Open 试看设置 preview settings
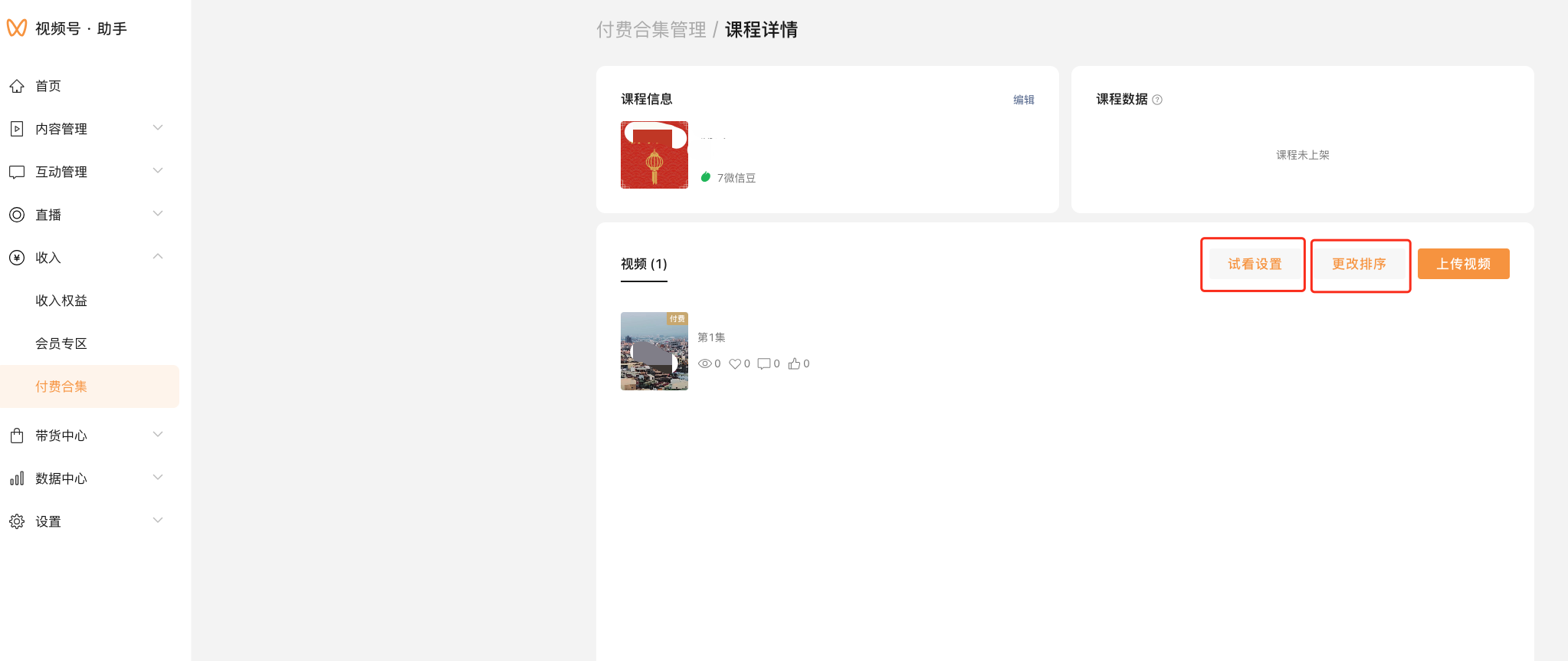This screenshot has width=1568, height=661. pyautogui.click(x=1255, y=265)
